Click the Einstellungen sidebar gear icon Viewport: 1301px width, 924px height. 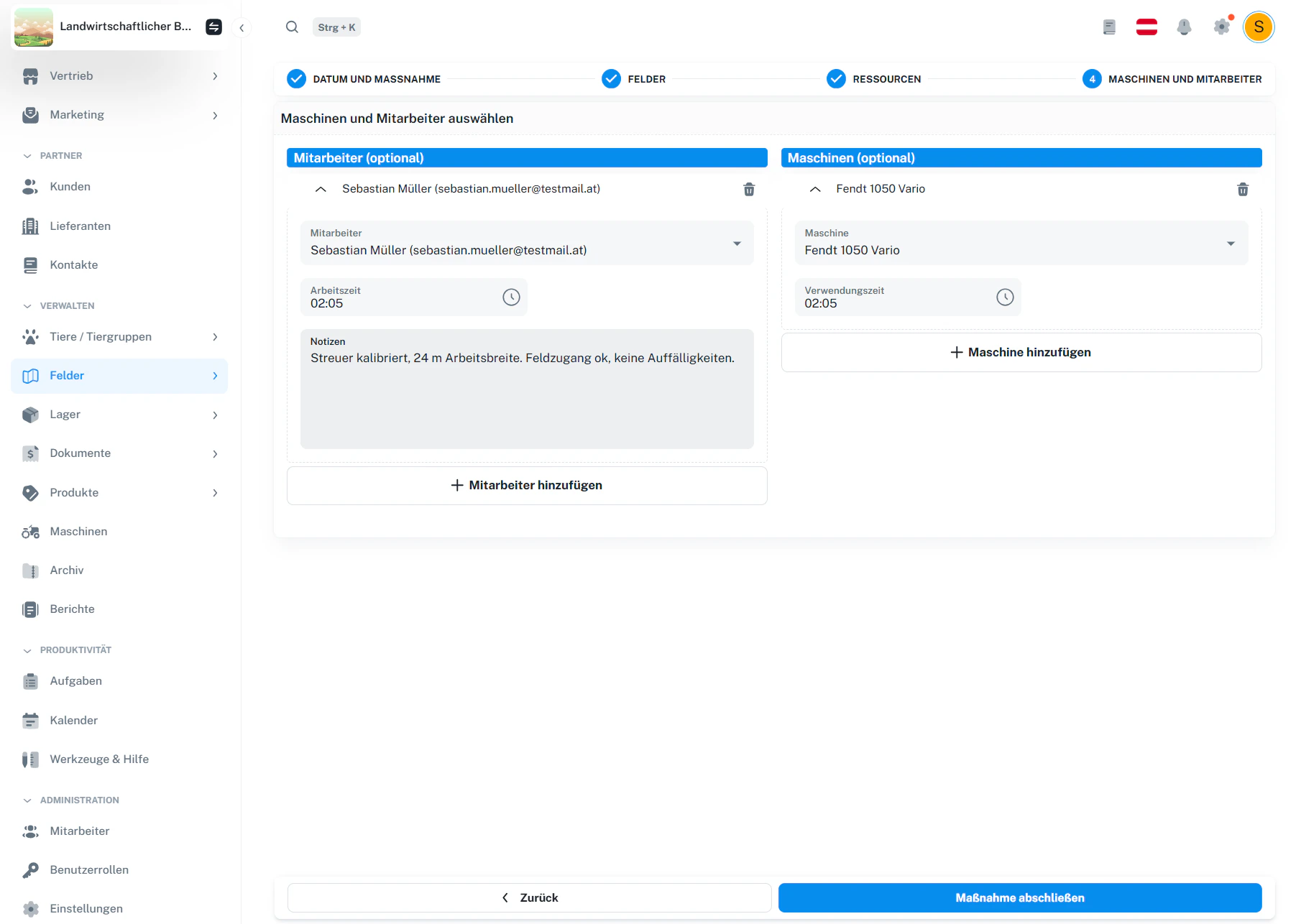[x=30, y=909]
